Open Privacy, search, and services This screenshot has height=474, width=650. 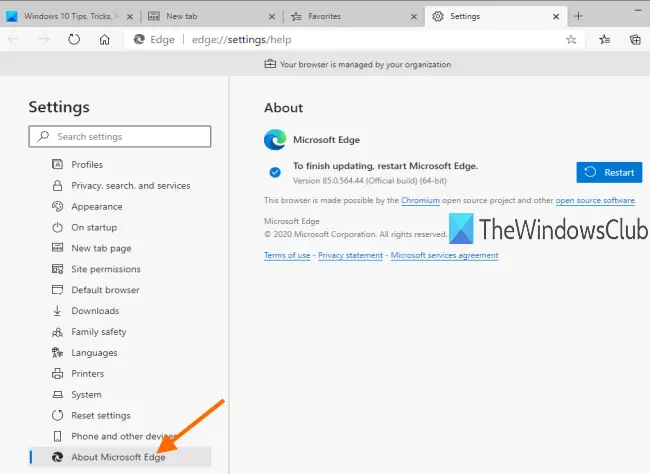120,185
